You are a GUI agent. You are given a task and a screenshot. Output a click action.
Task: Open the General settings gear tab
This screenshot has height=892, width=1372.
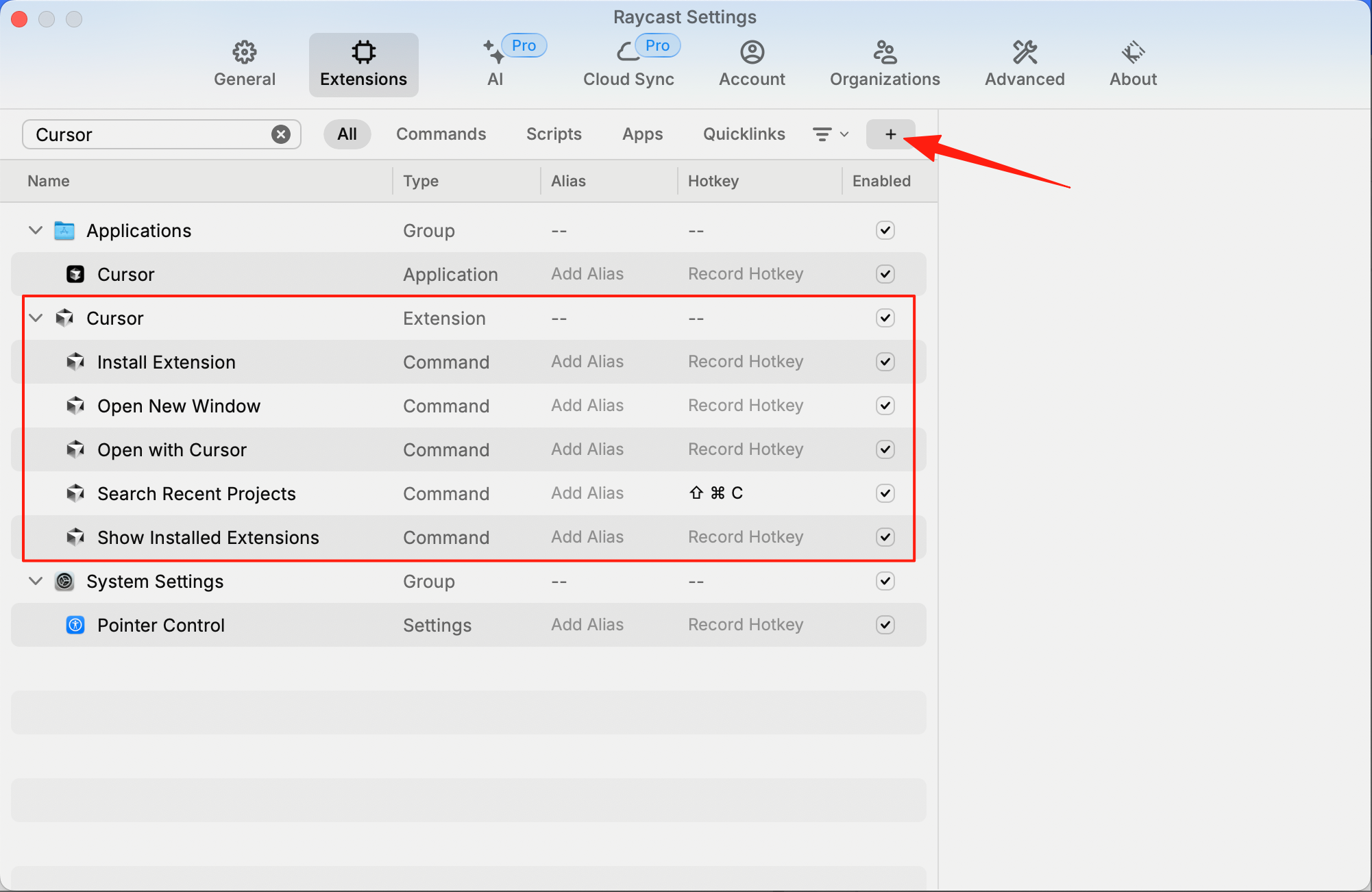pos(245,64)
